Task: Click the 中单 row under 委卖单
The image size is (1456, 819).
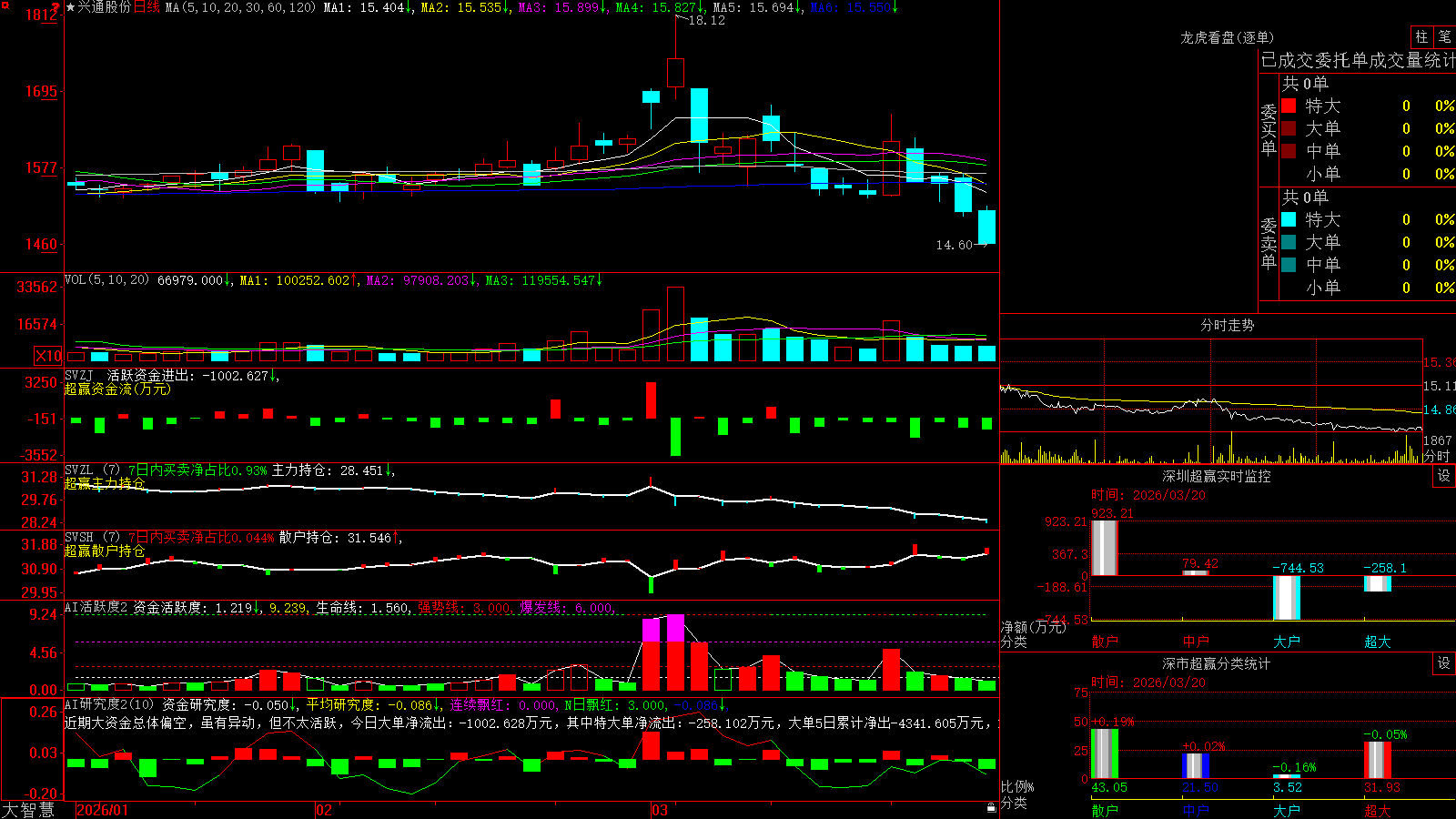Action: (1368, 265)
